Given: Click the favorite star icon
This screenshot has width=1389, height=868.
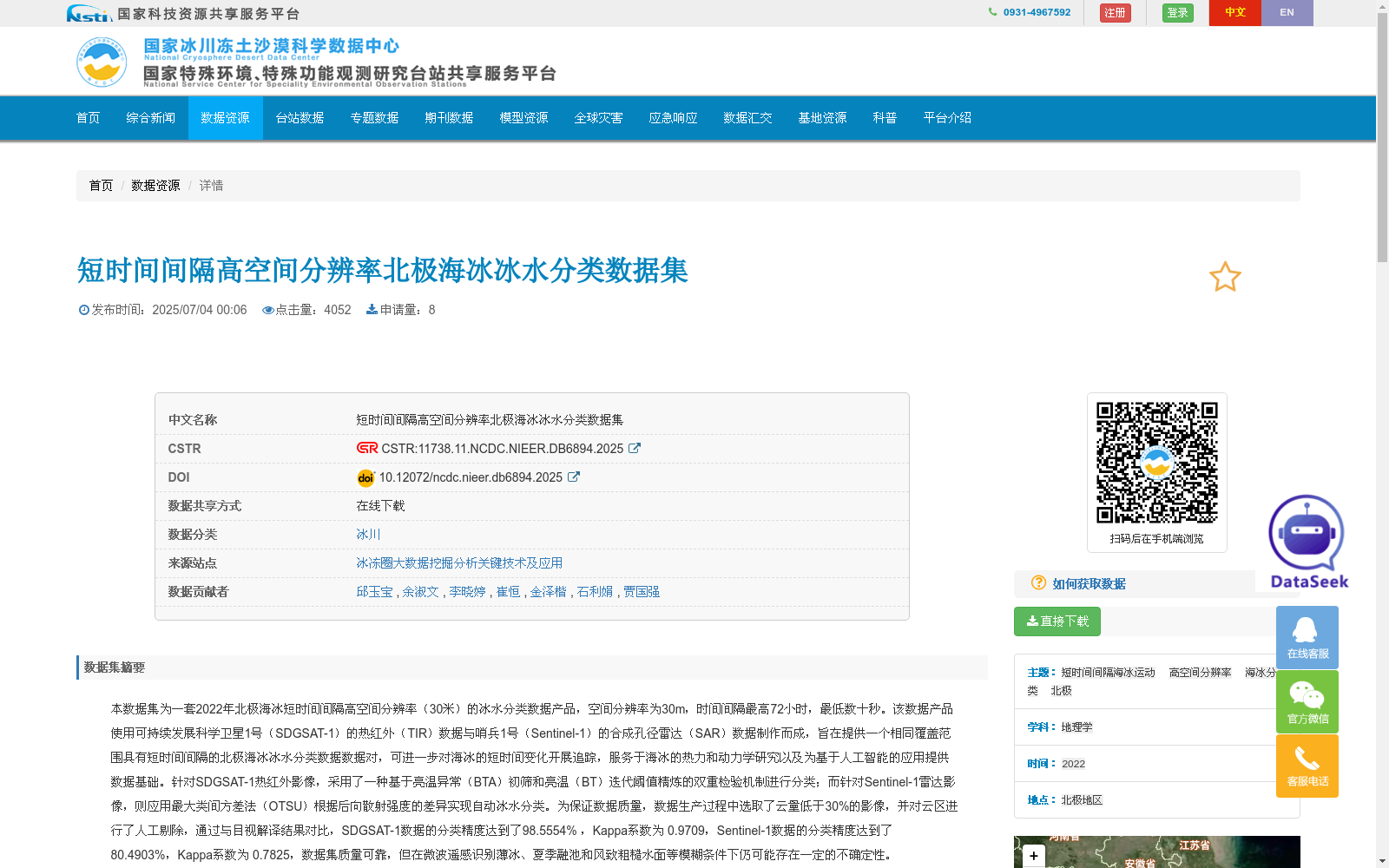Looking at the screenshot, I should 1225,277.
